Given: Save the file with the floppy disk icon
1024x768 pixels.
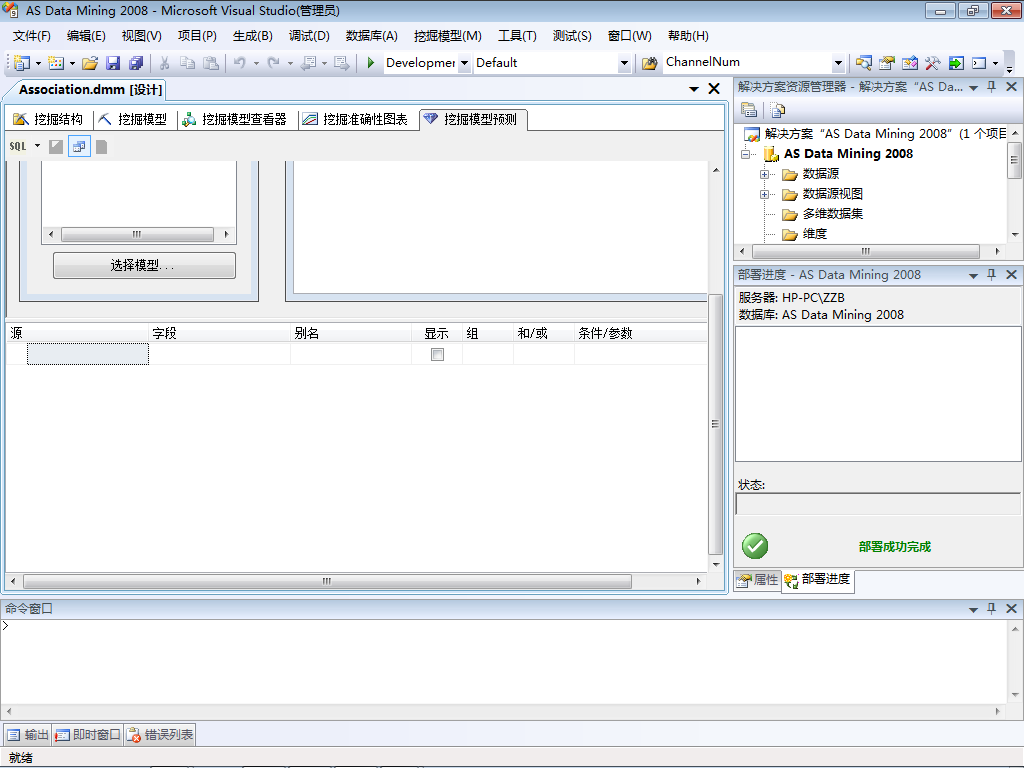Looking at the screenshot, I should [113, 63].
